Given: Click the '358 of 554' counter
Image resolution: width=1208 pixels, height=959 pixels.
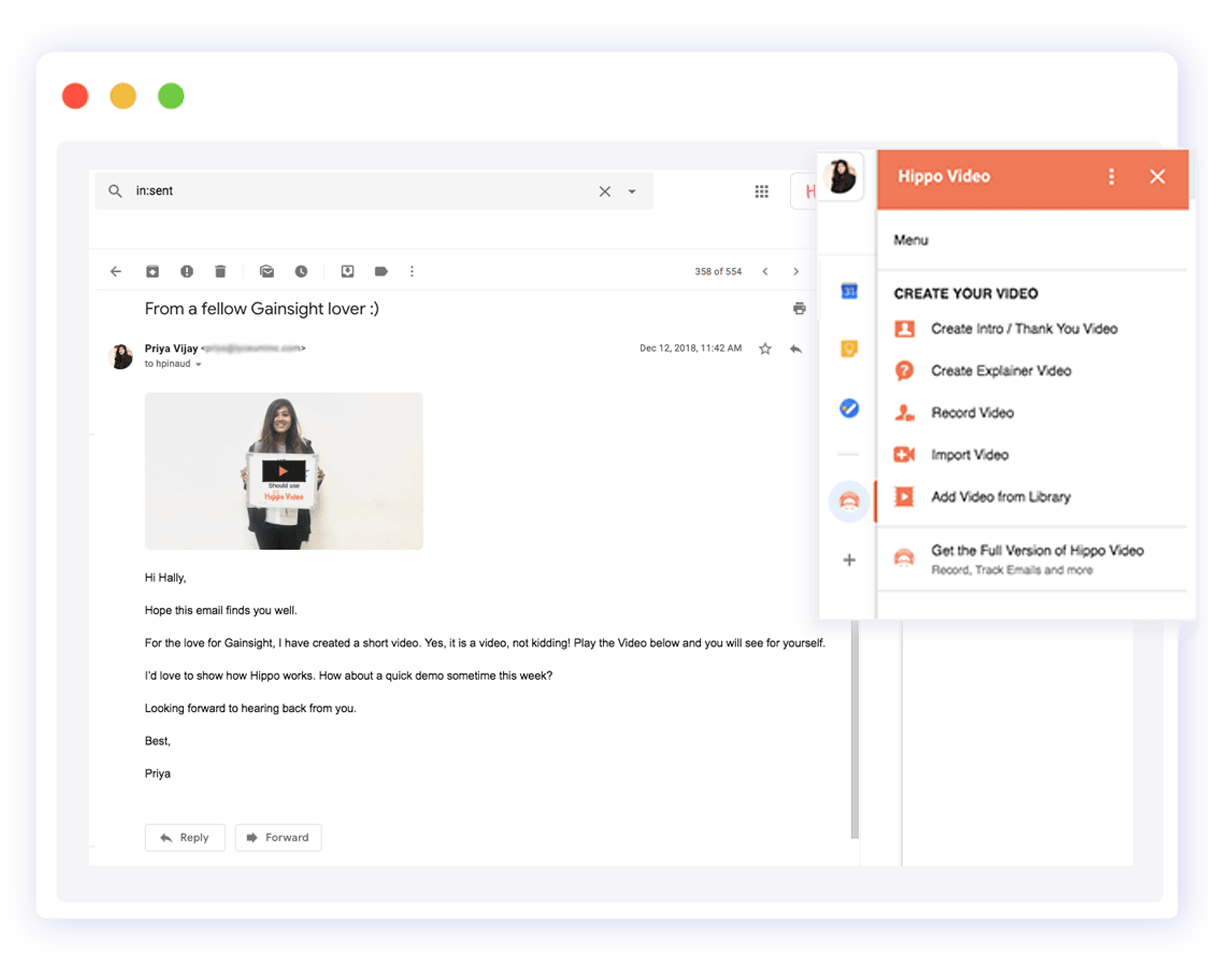Looking at the screenshot, I should click(x=718, y=272).
